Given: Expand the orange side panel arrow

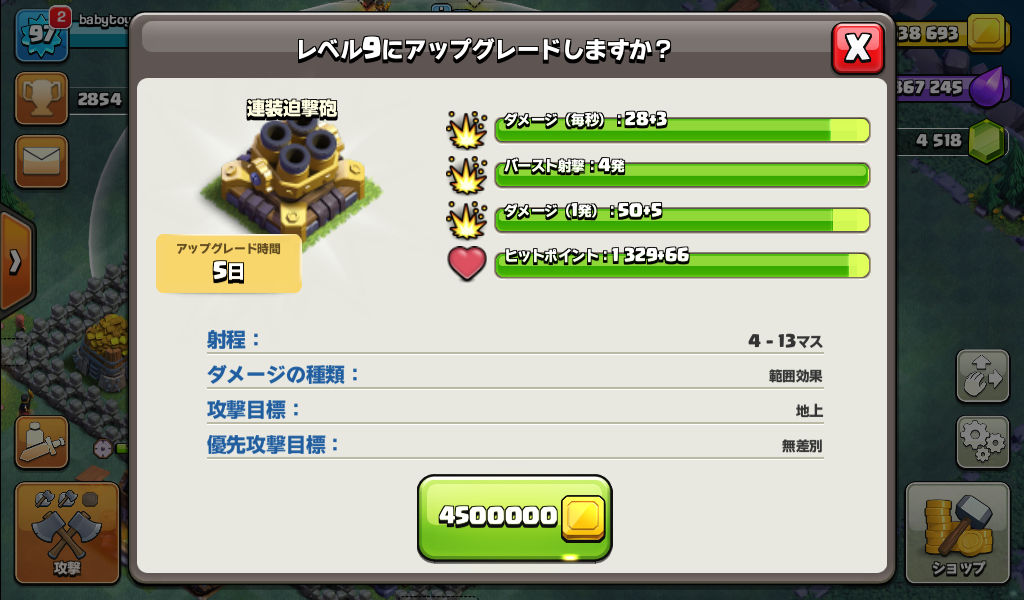Looking at the screenshot, I should click(x=15, y=261).
